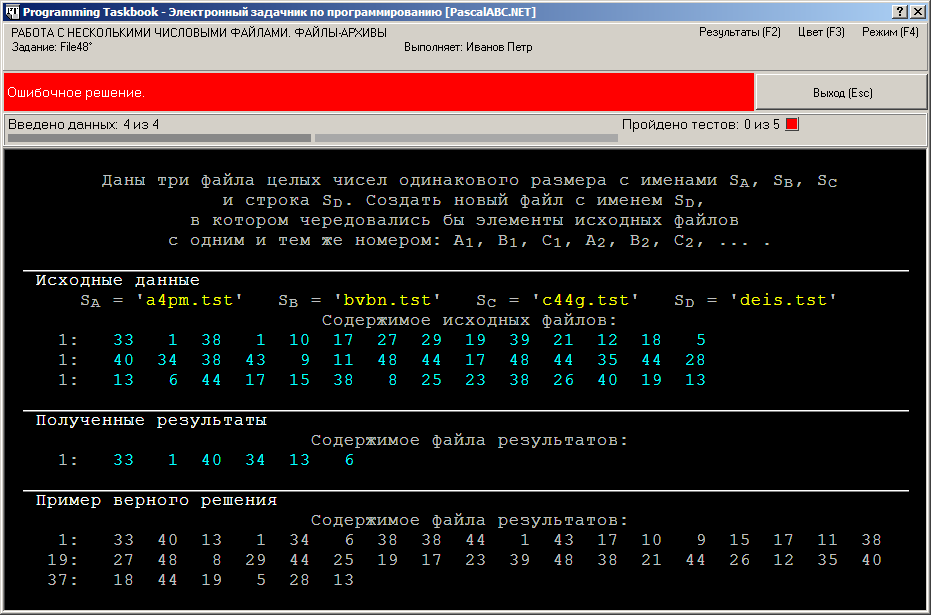This screenshot has height=615, width=931.
Task: Click the 'Задание: File48°' label
Action: (x=52, y=47)
